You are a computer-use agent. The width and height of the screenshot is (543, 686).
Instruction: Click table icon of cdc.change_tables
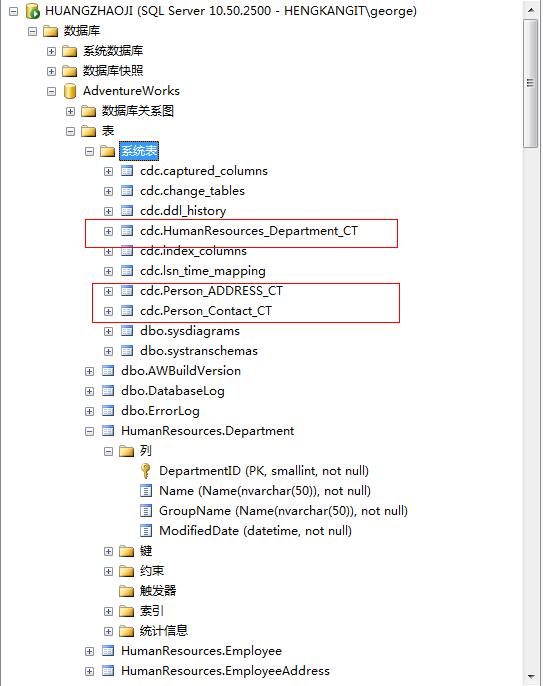point(127,191)
